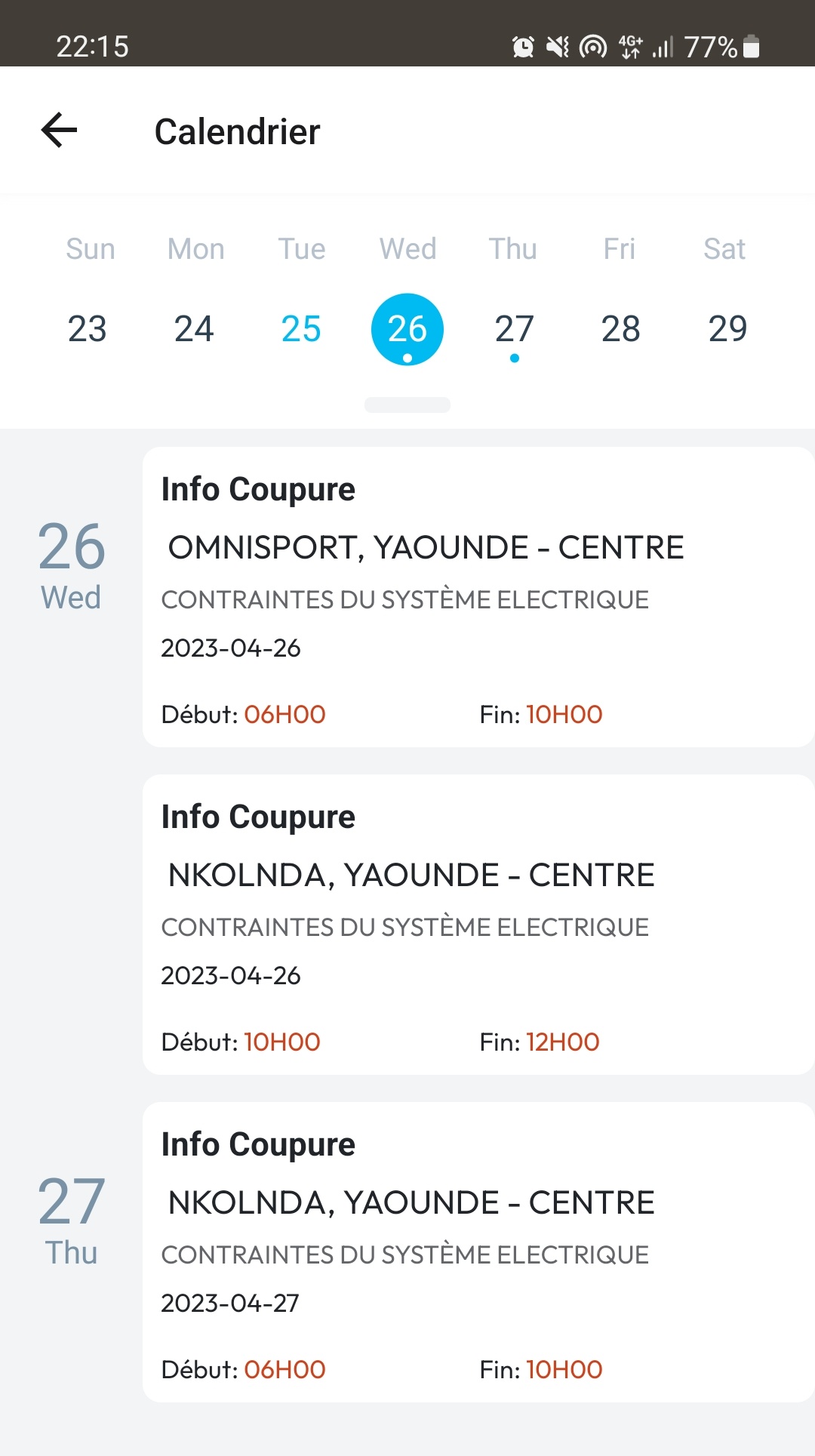The image size is (815, 1456).
Task: Tap the 27 Thu date label in list
Action: click(72, 1219)
